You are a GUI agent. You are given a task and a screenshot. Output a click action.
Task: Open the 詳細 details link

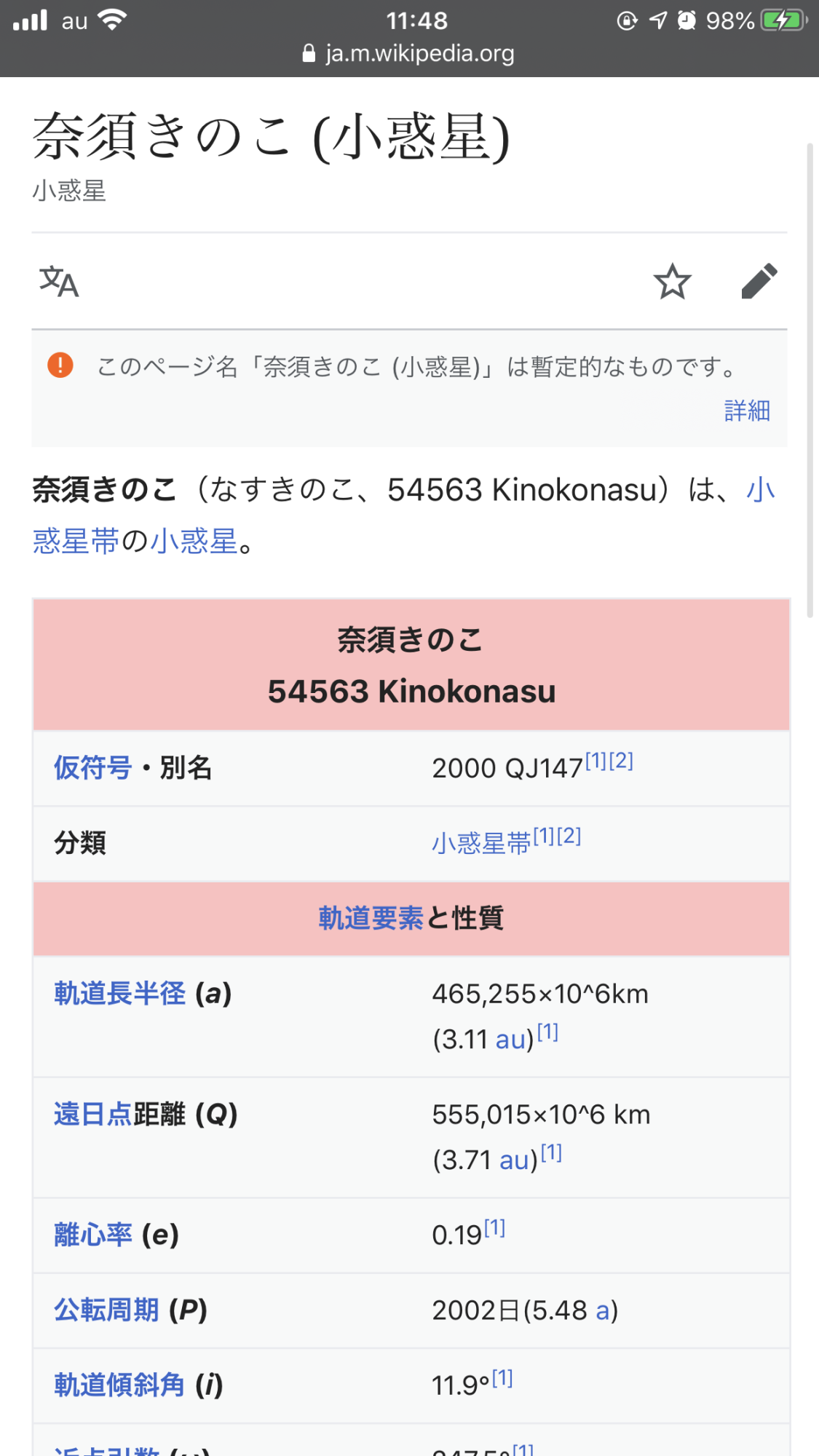click(x=747, y=411)
